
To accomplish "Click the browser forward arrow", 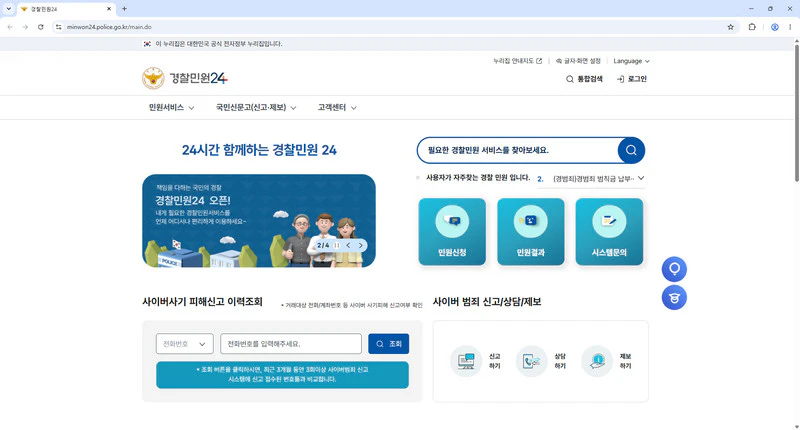I will pos(25,27).
